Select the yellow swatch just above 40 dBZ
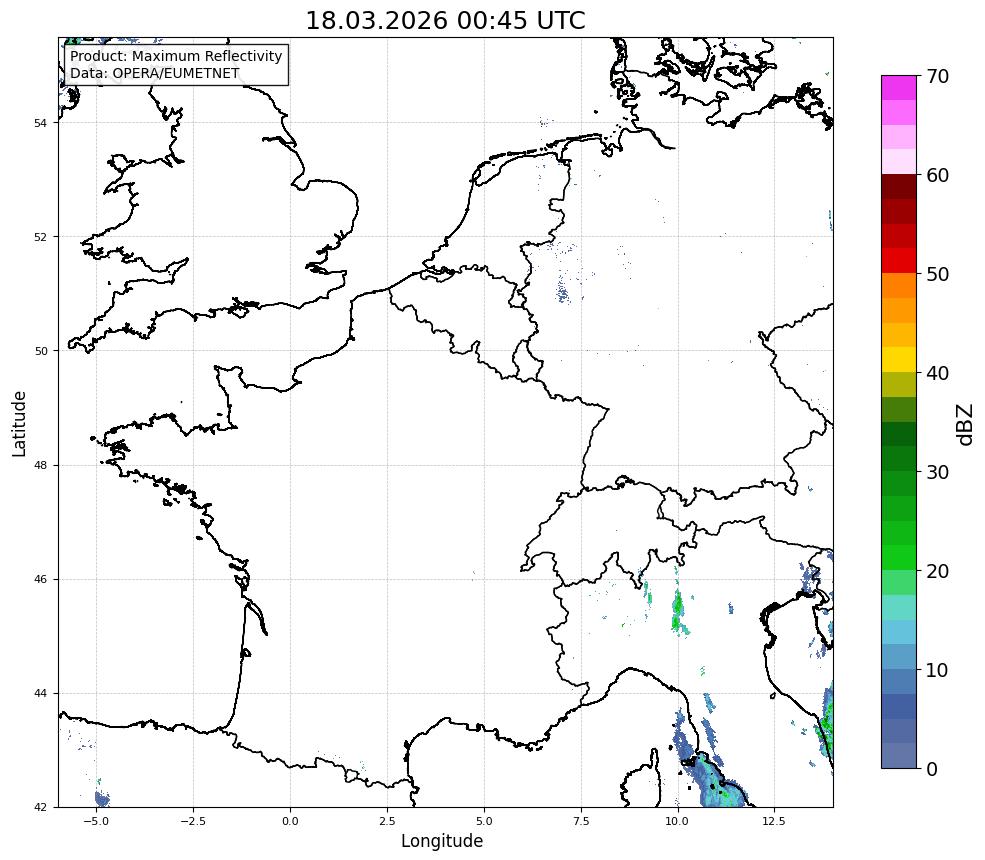Viewport: 985px width, 860px height. pos(899,360)
